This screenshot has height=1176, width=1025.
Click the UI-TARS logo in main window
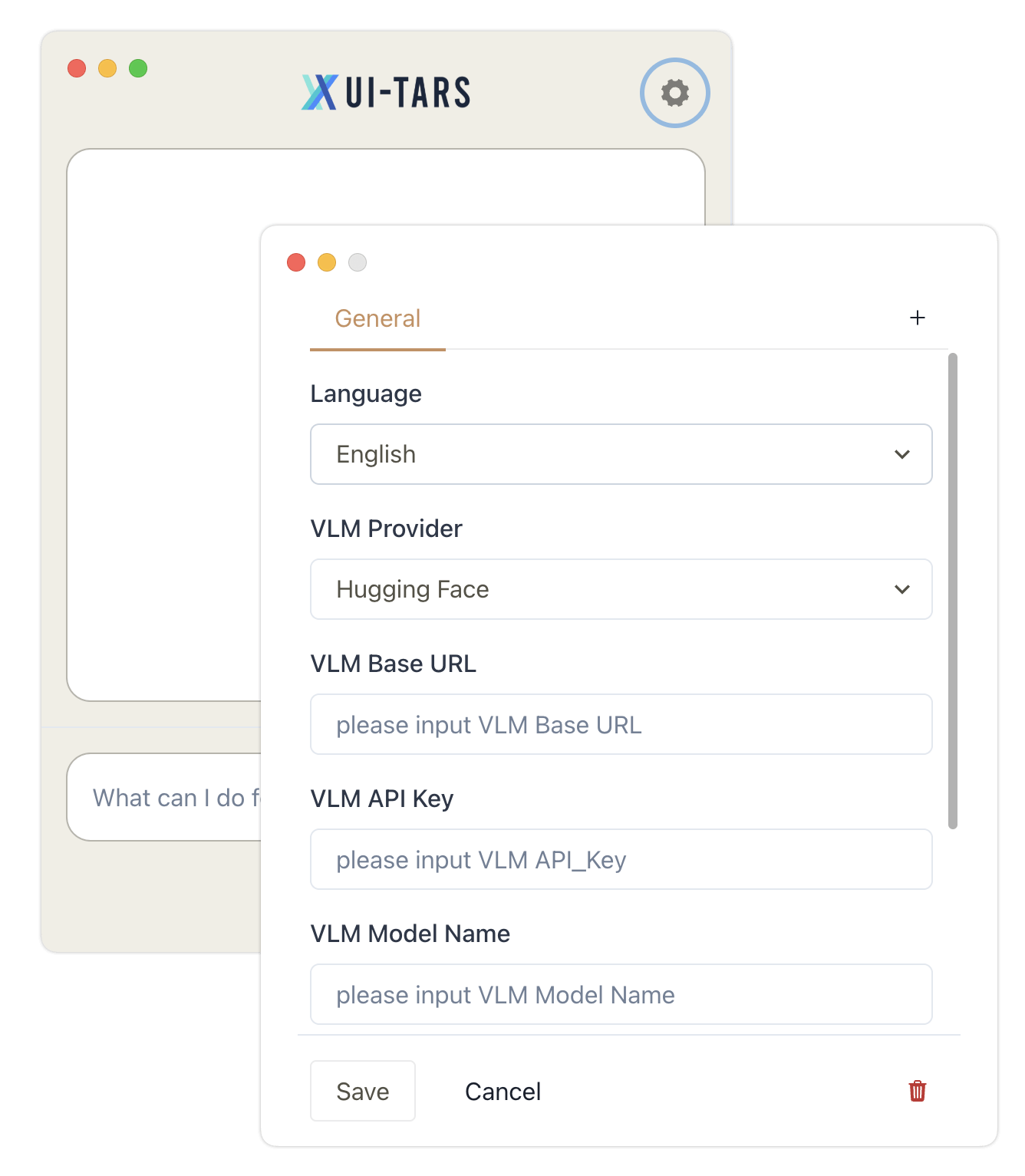tap(386, 93)
